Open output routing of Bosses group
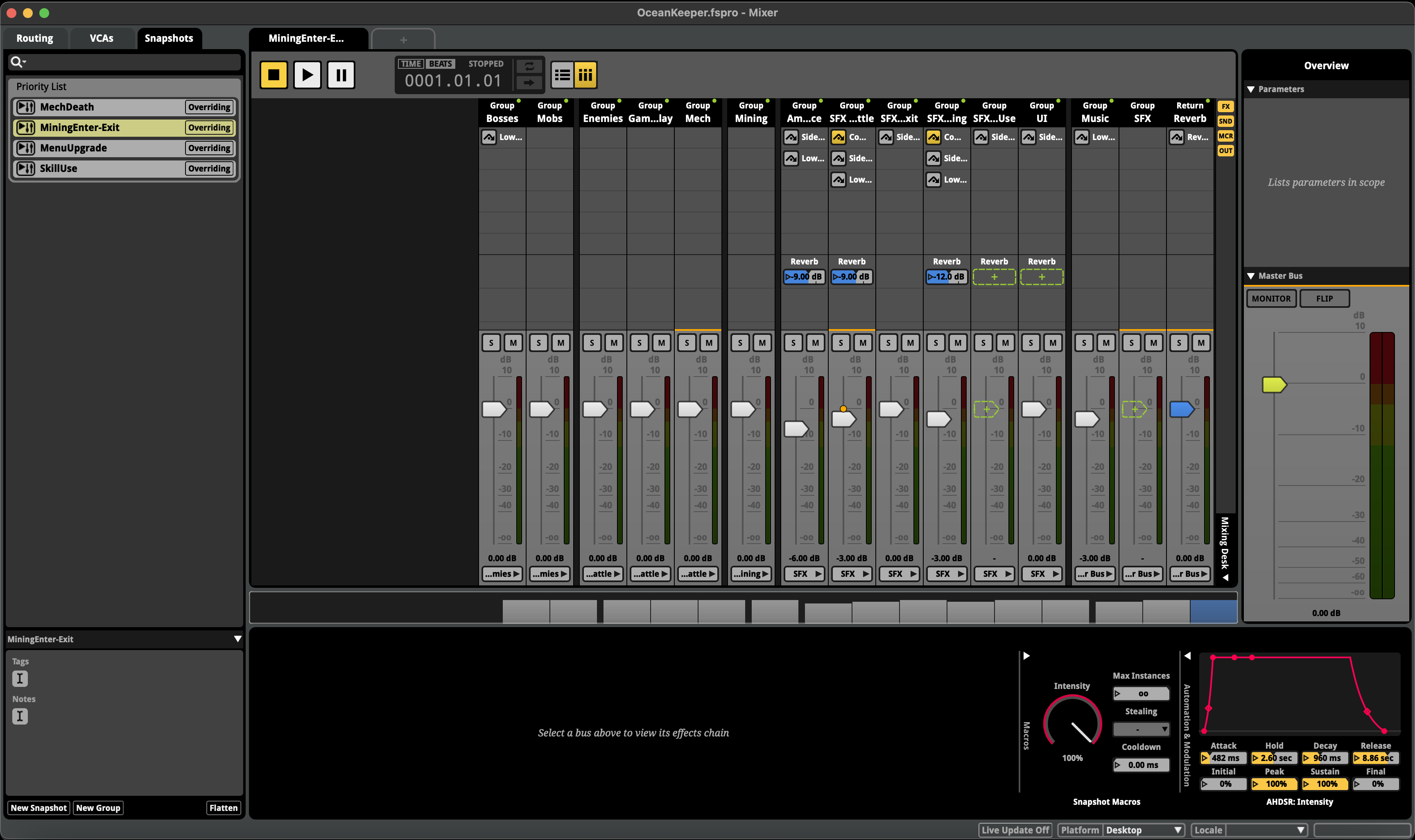The height and width of the screenshot is (840, 1415). coord(502,574)
